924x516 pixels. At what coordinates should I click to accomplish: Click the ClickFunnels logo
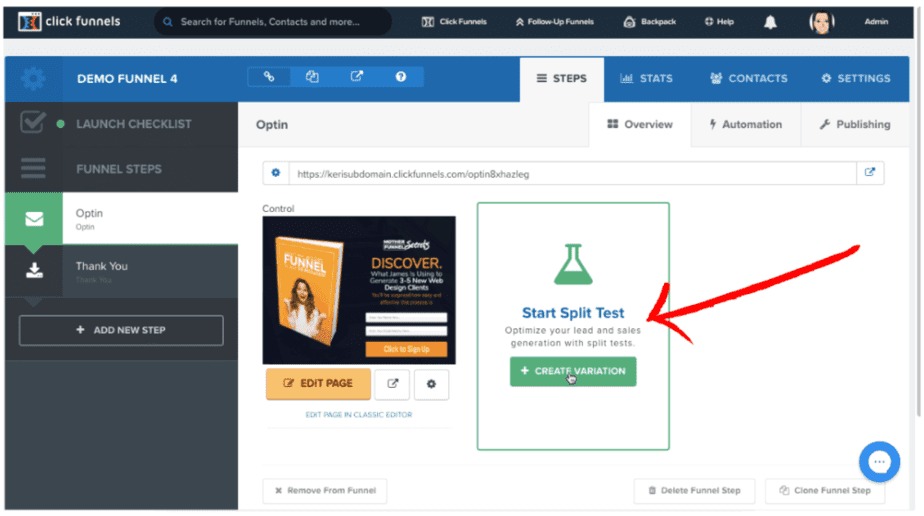[x=68, y=22]
